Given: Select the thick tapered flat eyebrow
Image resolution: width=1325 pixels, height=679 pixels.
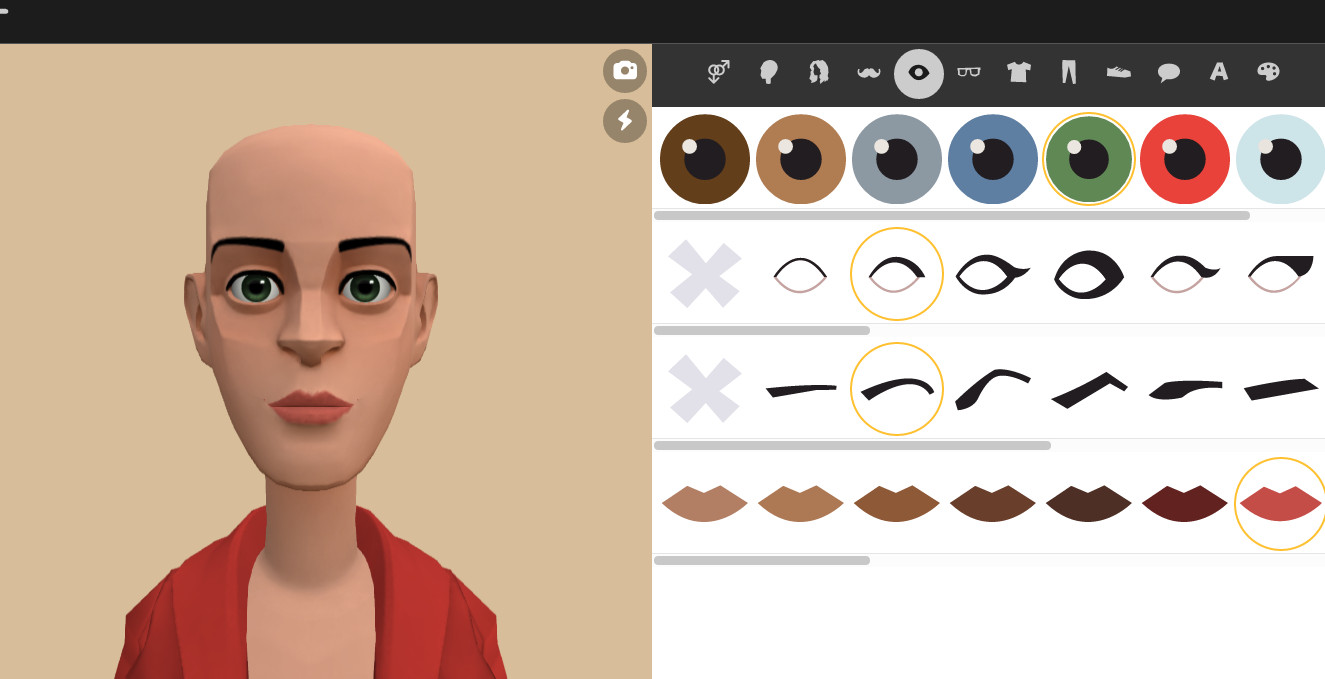Looking at the screenshot, I should click(1185, 389).
